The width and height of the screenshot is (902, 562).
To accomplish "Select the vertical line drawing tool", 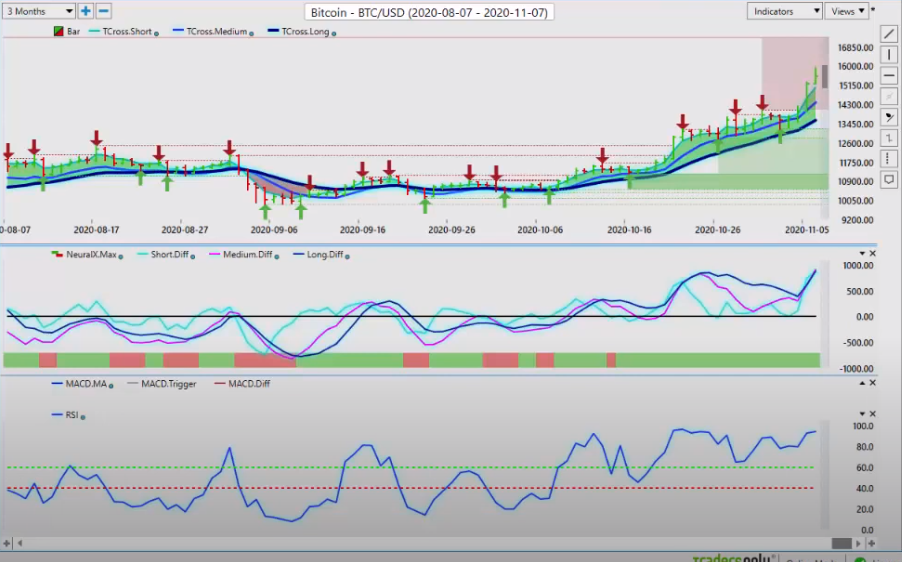I will pyautogui.click(x=889, y=55).
